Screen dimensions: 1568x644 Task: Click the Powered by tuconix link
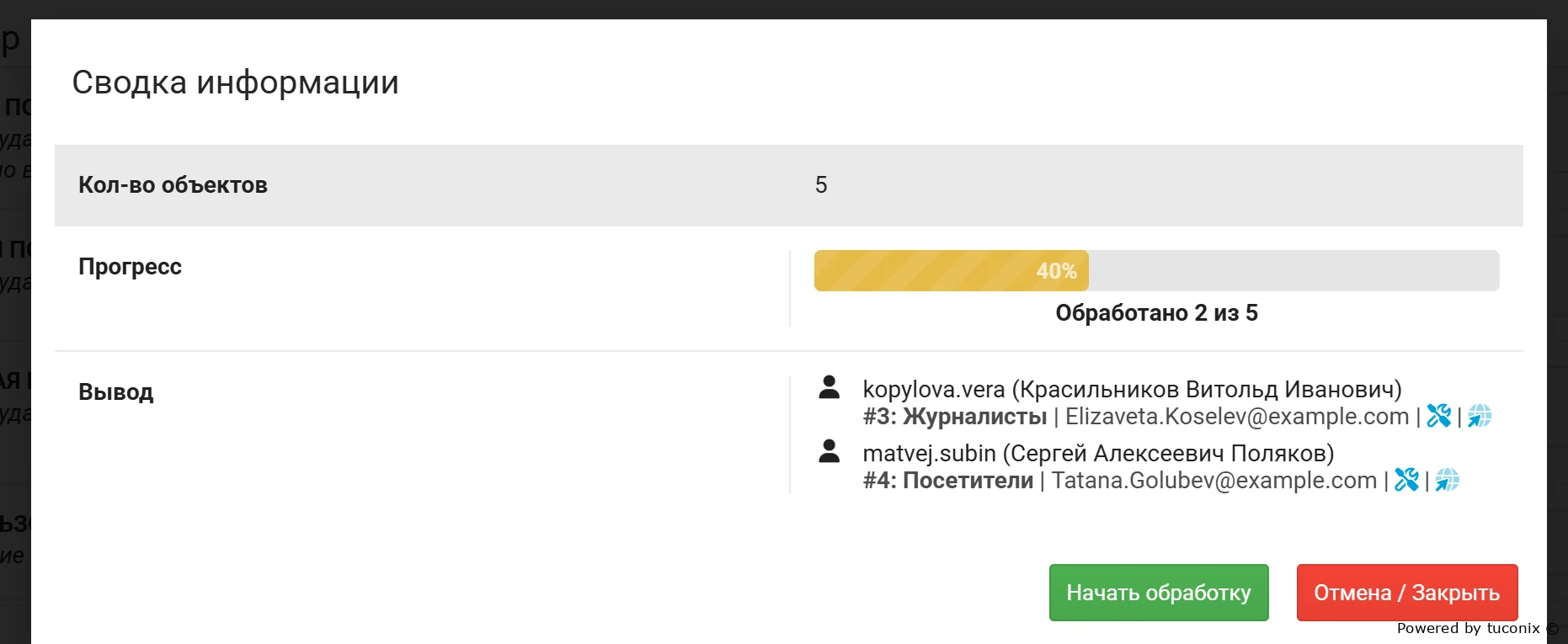tap(1468, 628)
